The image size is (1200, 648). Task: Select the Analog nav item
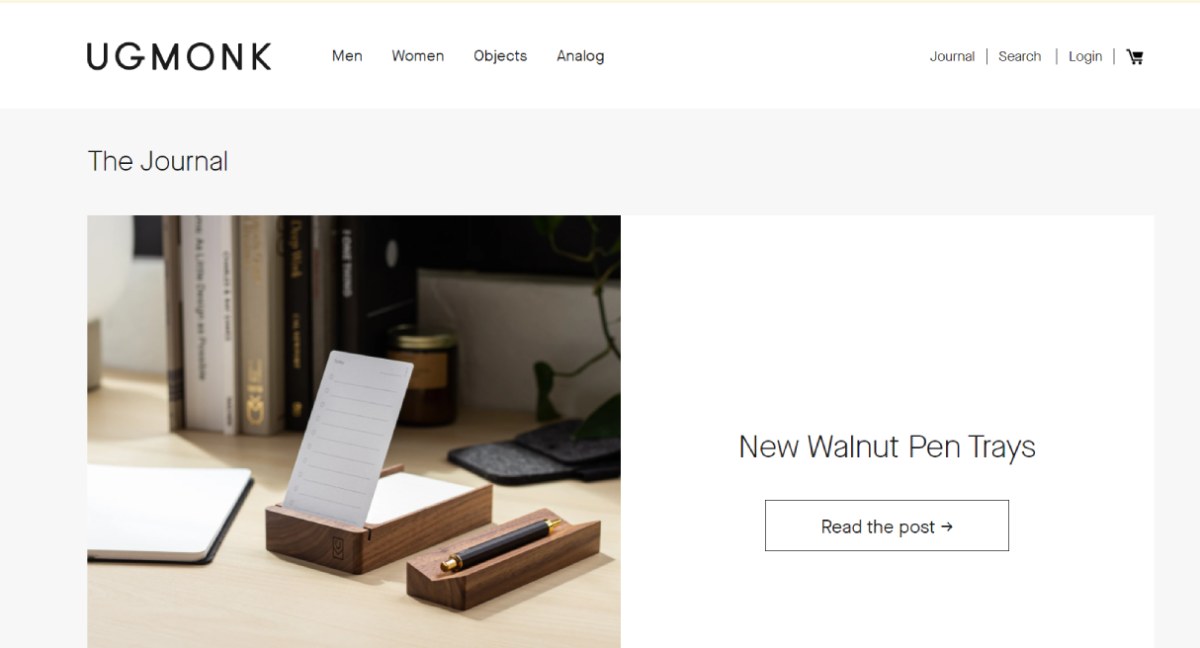pos(580,56)
